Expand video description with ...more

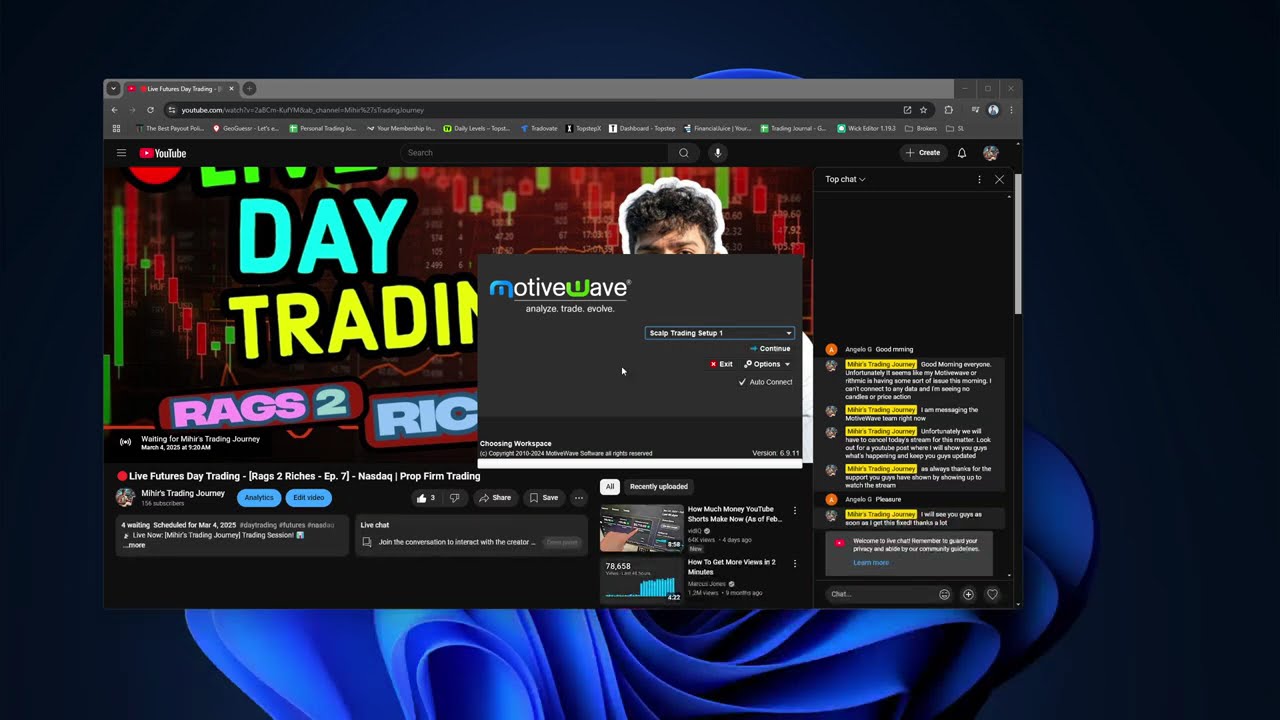(135, 545)
